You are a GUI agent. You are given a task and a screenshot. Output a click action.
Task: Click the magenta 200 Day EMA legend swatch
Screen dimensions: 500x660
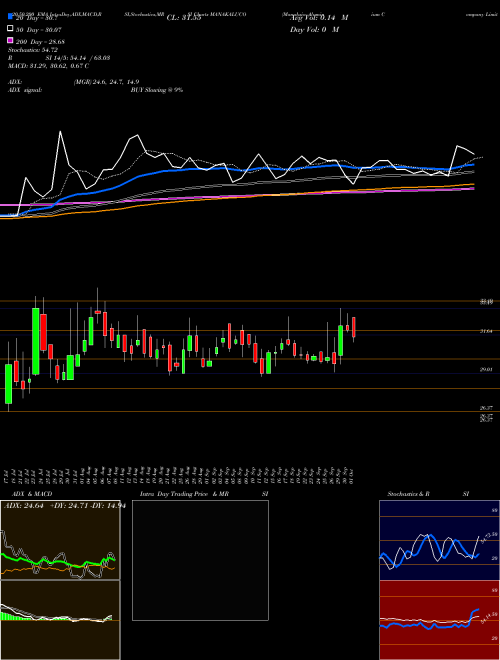point(10,40)
